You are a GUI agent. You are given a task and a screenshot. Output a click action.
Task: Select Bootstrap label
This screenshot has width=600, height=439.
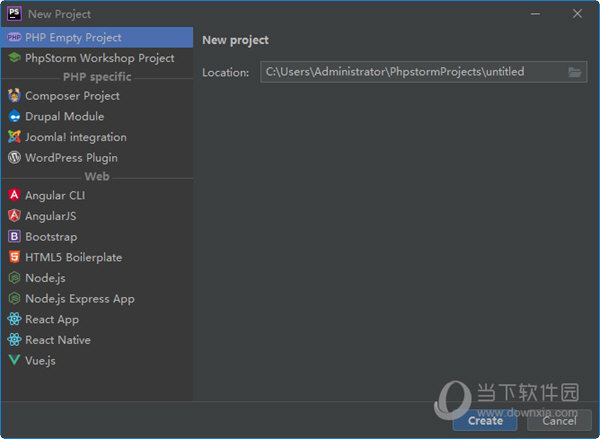point(51,237)
